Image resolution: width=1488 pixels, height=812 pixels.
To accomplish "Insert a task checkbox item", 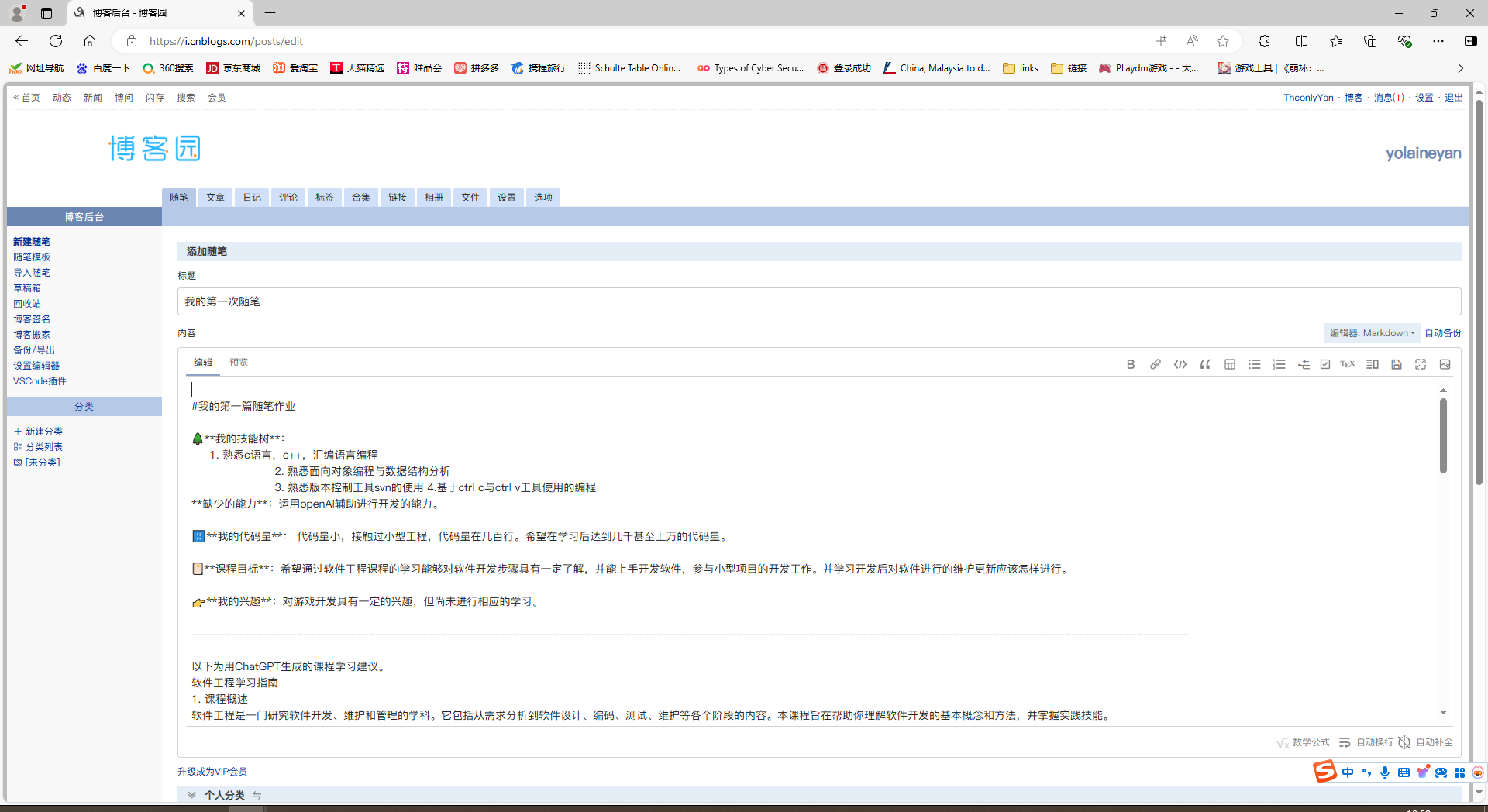I will (1325, 364).
